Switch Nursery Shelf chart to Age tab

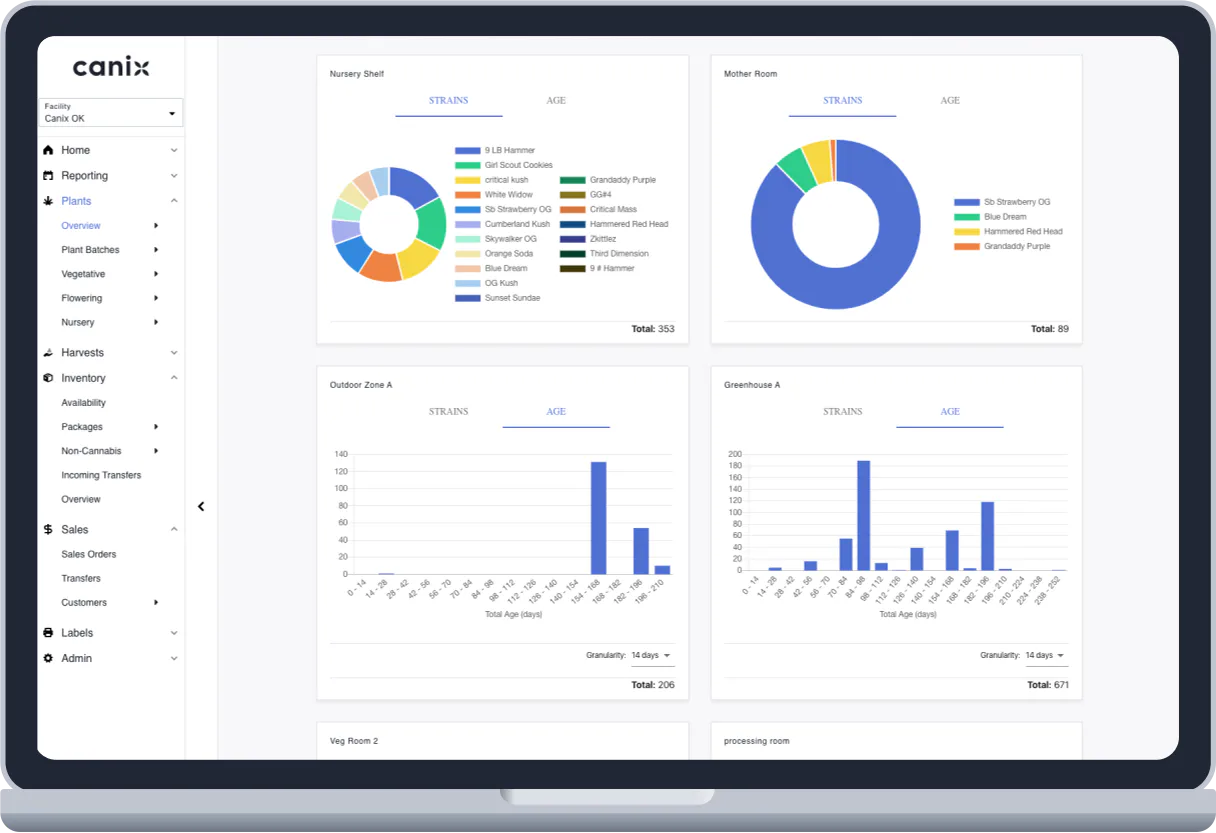pos(555,101)
